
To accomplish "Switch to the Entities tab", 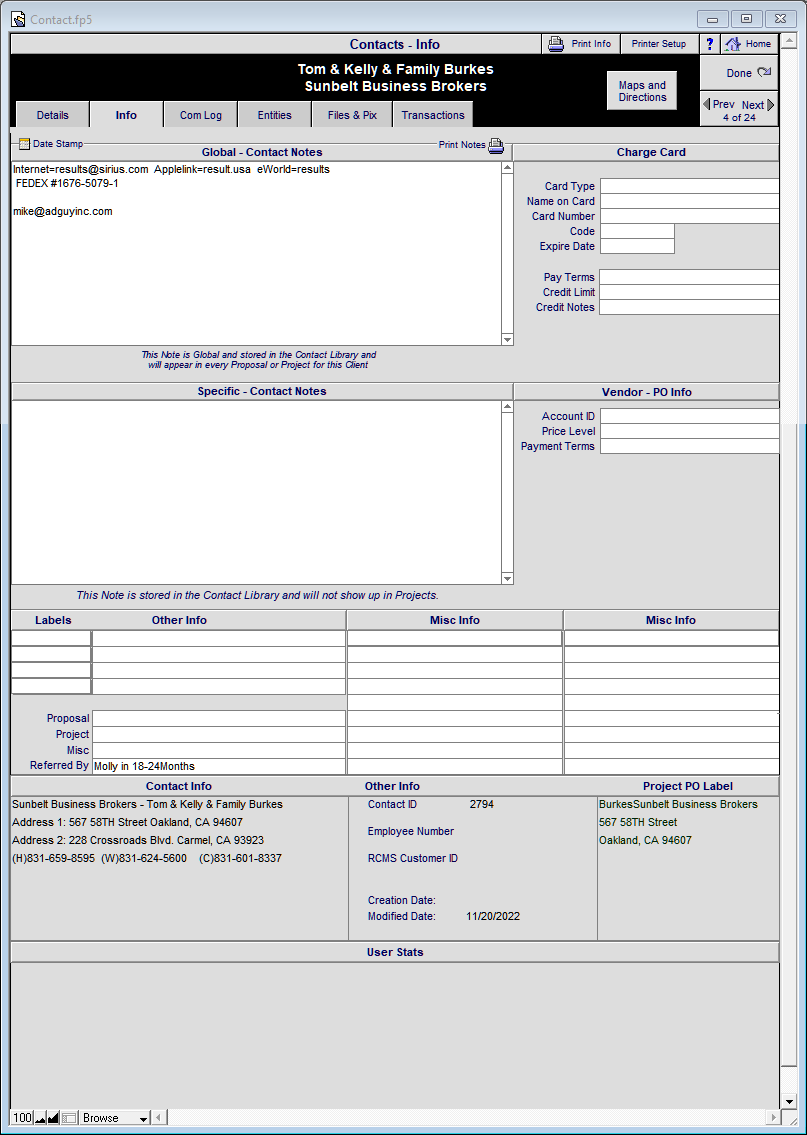I will click(x=274, y=115).
